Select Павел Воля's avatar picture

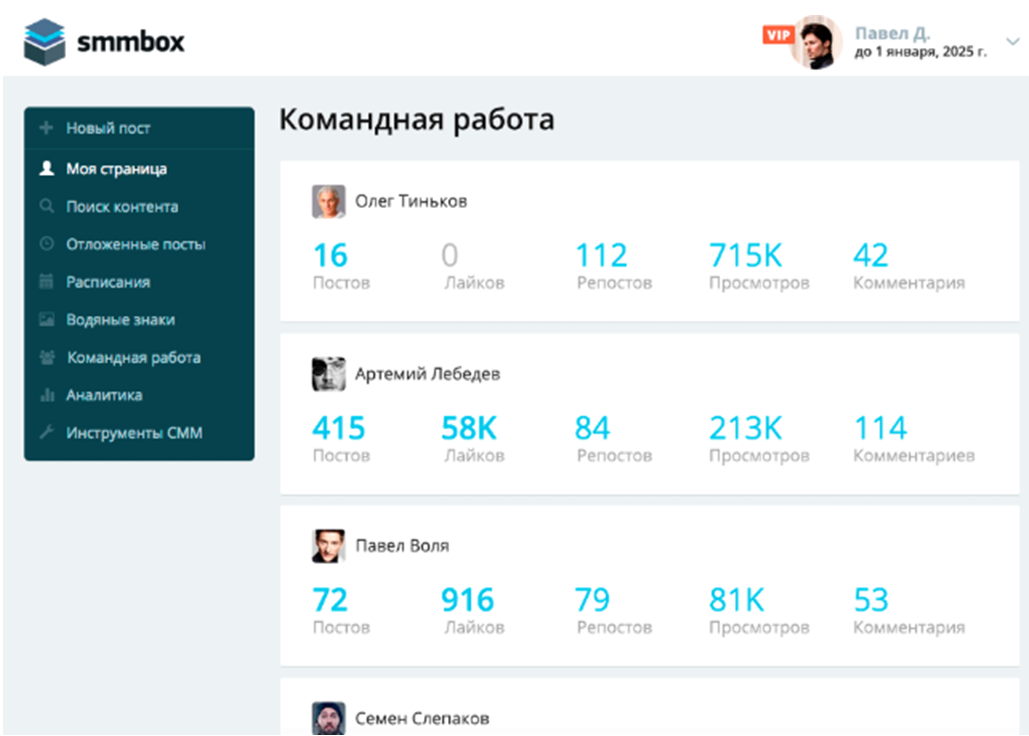tap(328, 546)
